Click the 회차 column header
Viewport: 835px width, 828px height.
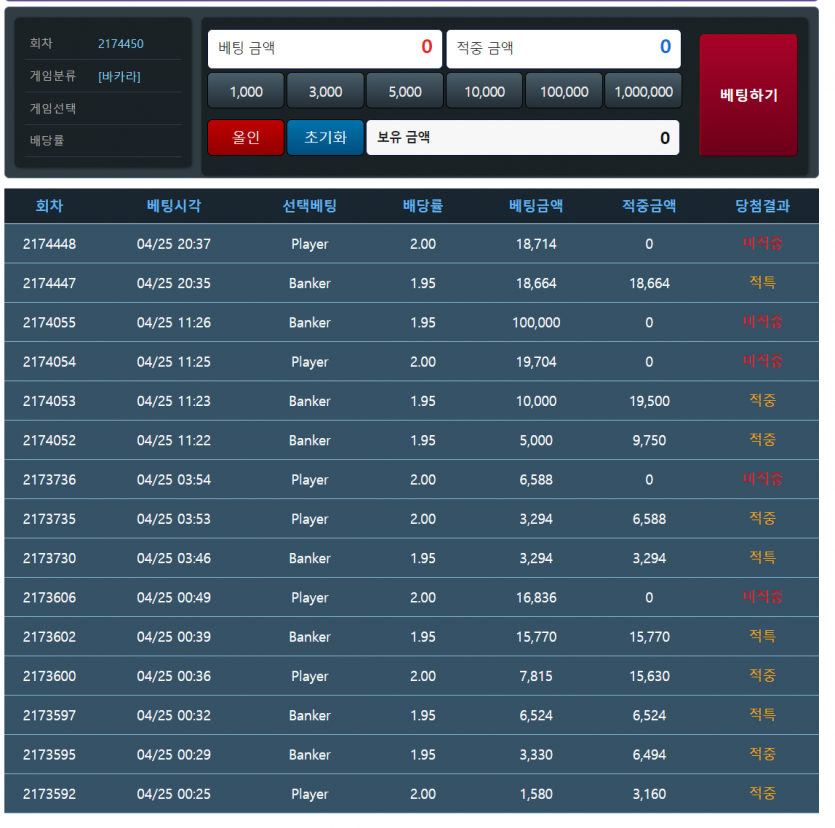49,206
